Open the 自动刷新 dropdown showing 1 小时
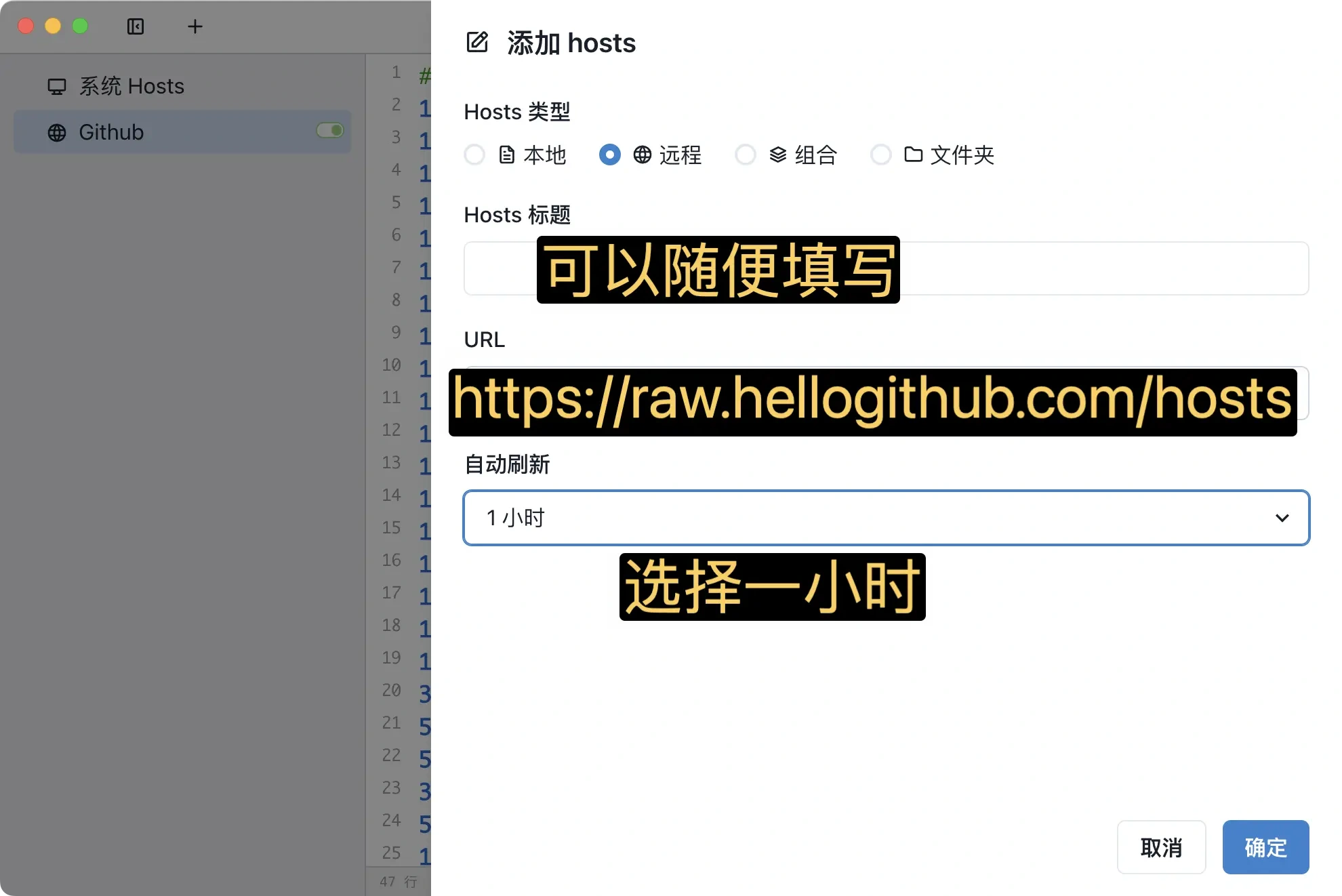The width and height of the screenshot is (1342, 896). [886, 518]
